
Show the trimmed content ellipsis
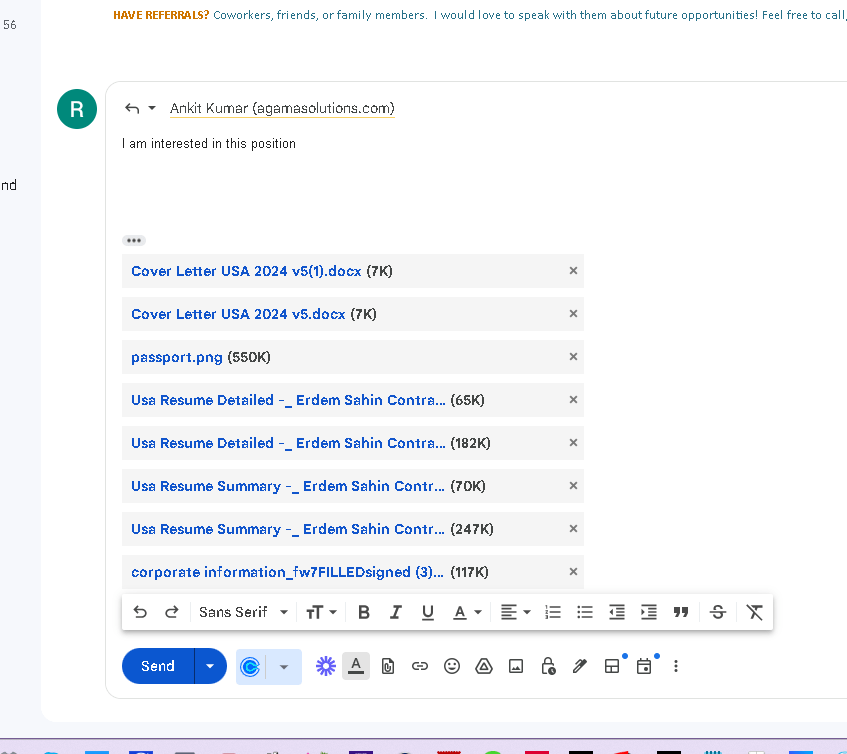coord(134,240)
